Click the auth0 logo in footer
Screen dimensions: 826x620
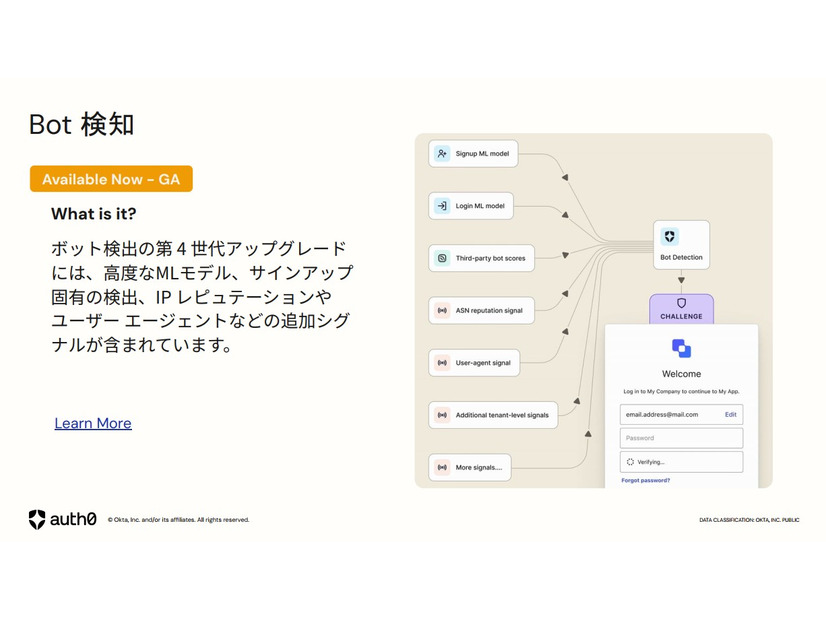pos(60,519)
